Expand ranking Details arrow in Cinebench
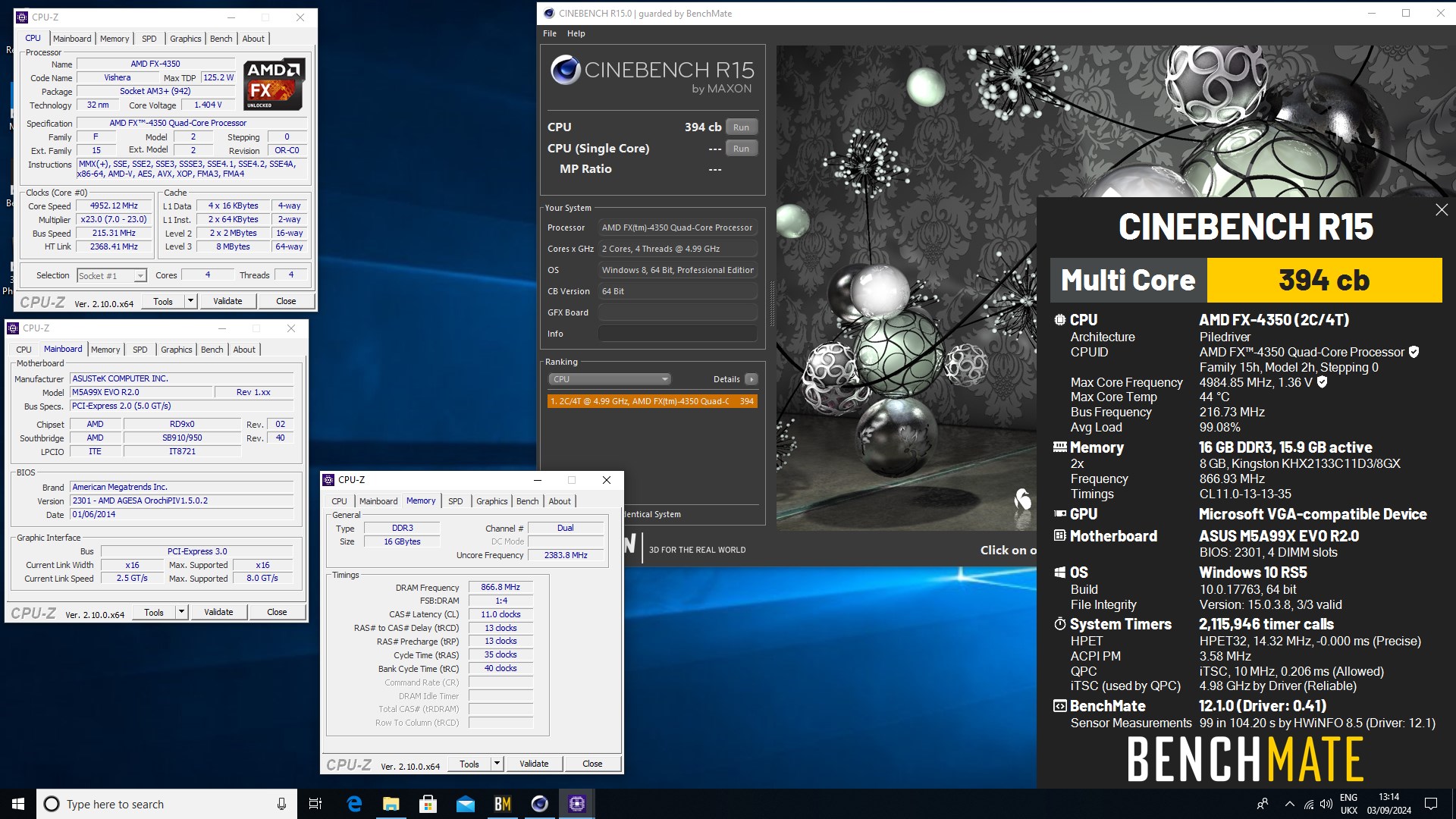1456x819 pixels. (751, 379)
